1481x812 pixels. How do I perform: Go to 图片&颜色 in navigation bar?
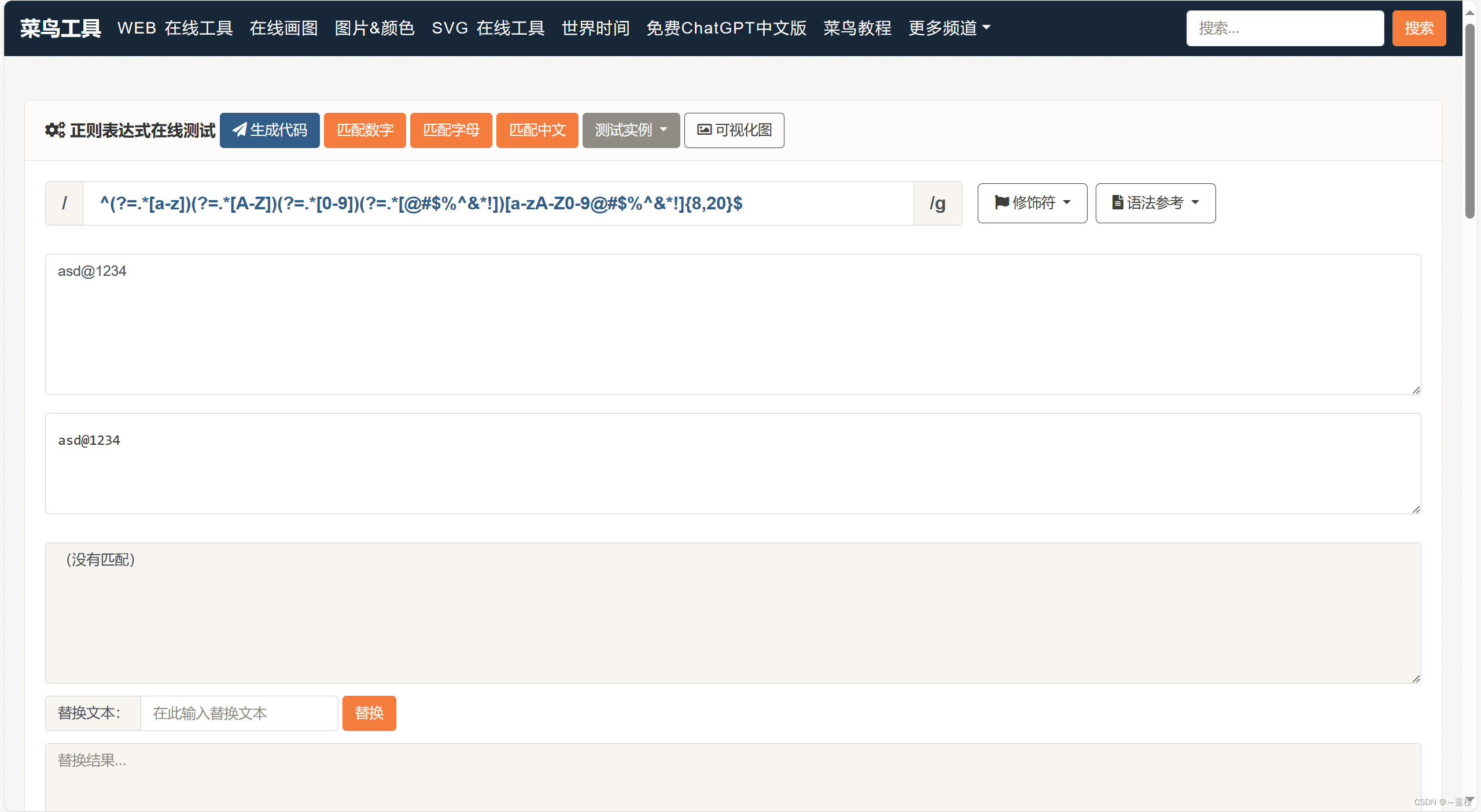coord(374,28)
